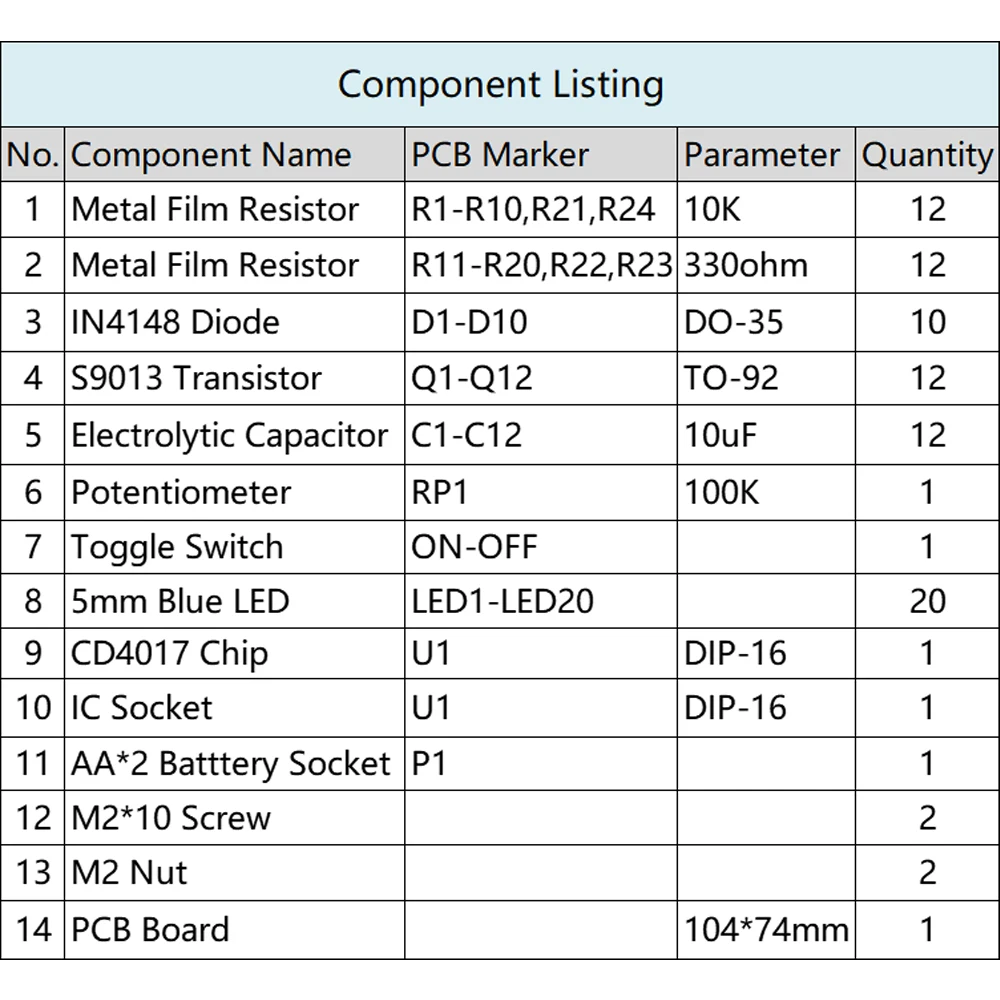The image size is (1000, 1000).
Task: Click the IC Socket cell
Action: 142,708
